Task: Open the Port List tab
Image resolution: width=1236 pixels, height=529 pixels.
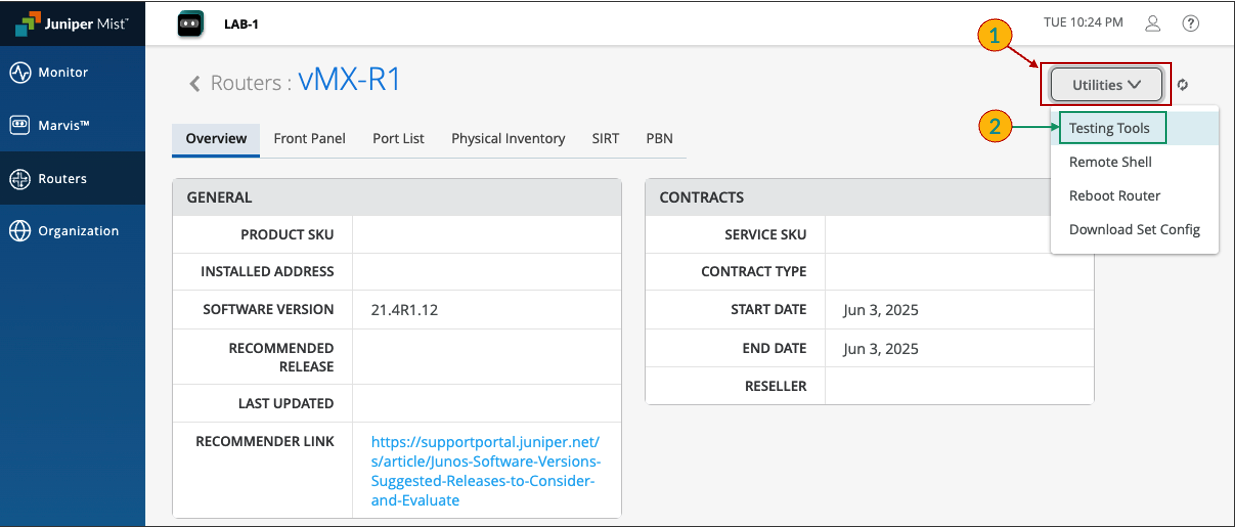Action: click(x=398, y=139)
